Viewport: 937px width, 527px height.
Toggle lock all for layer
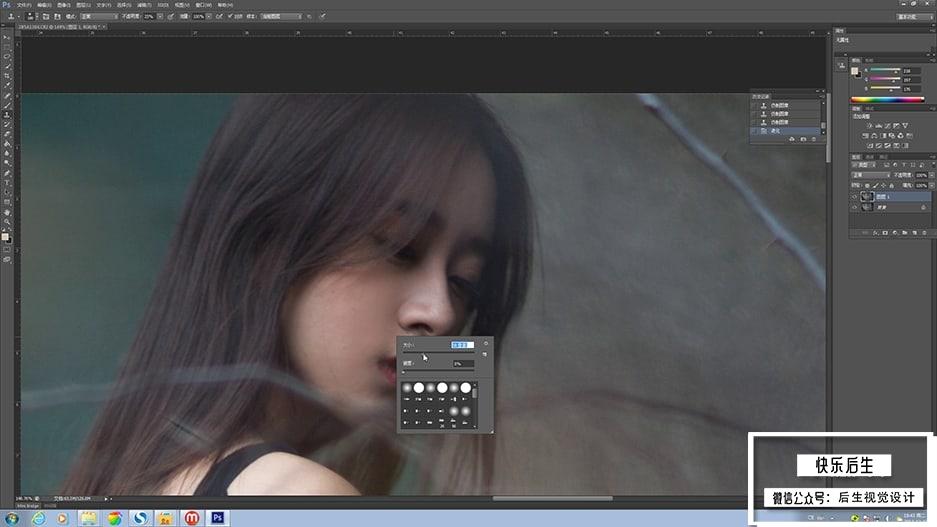pyautogui.click(x=892, y=186)
